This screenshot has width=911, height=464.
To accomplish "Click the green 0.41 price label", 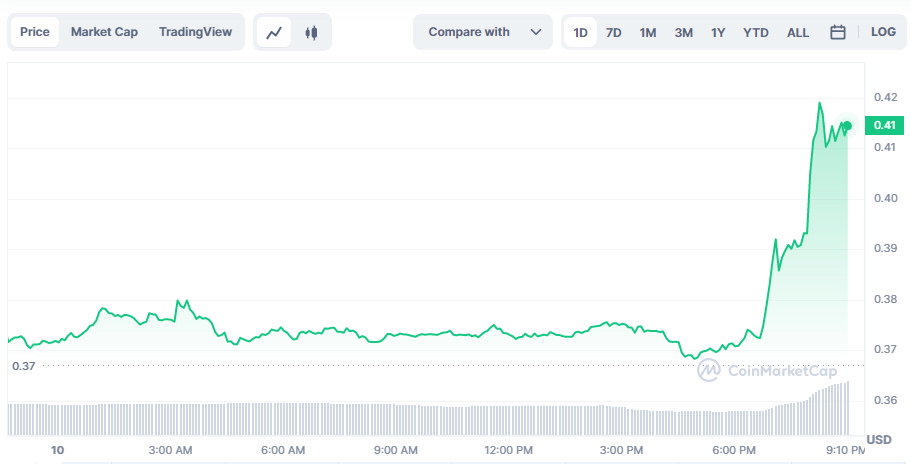I will [884, 125].
